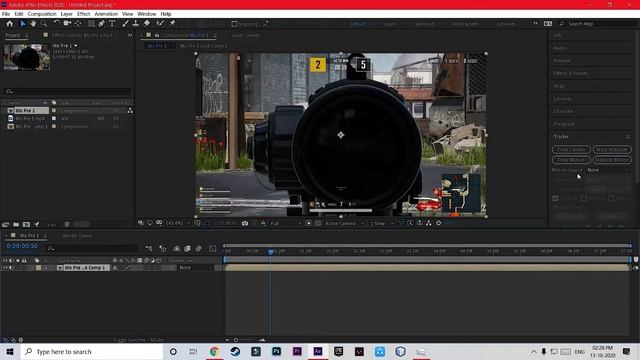Expand the hidden panel tabs chevron in the Project panel
Viewport: 640px width, 360px height.
coord(130,35)
